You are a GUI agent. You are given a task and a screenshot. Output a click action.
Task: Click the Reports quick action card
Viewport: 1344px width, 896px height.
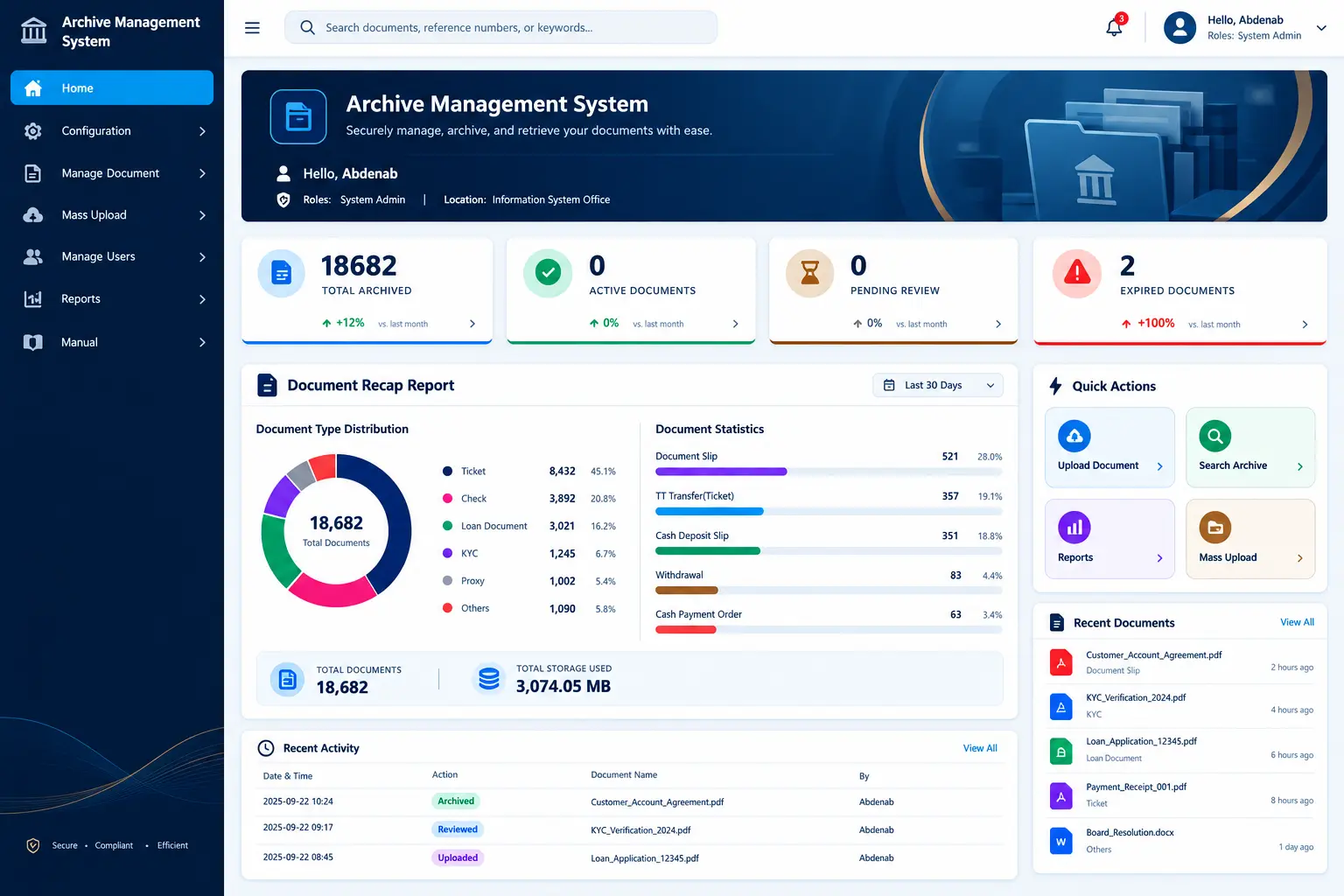tap(1109, 539)
